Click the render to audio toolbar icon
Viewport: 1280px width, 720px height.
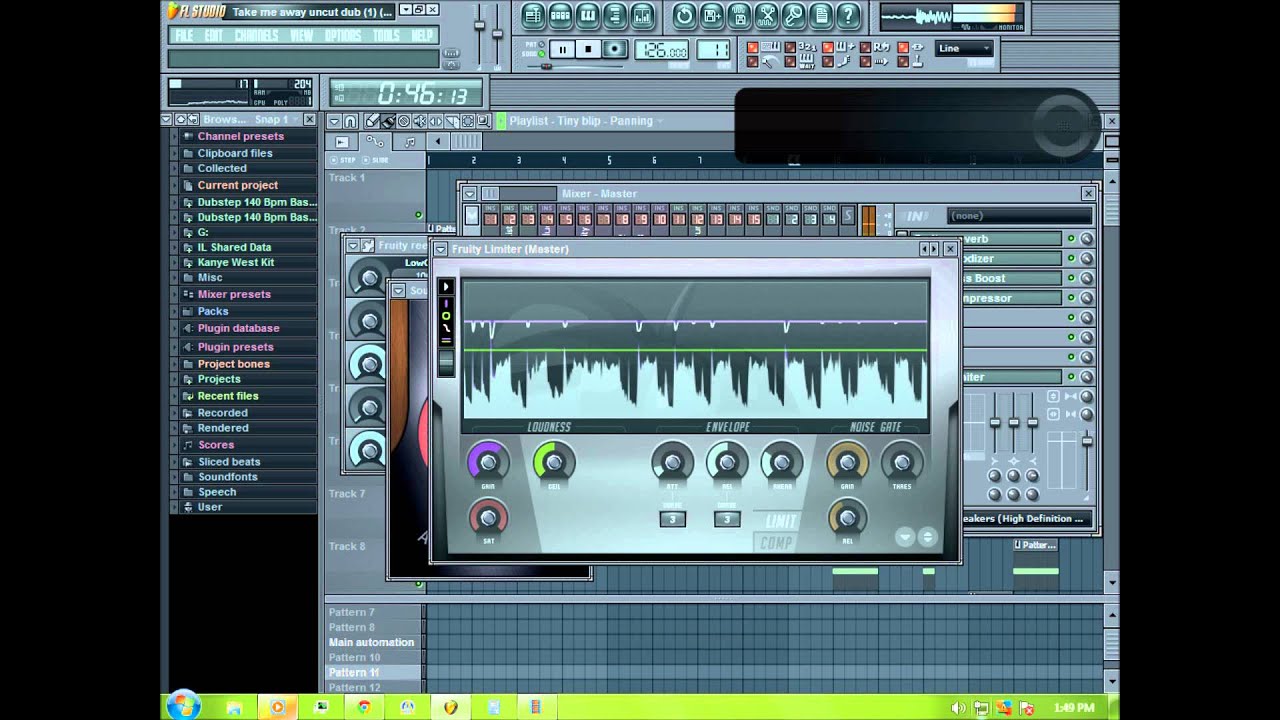click(x=739, y=15)
